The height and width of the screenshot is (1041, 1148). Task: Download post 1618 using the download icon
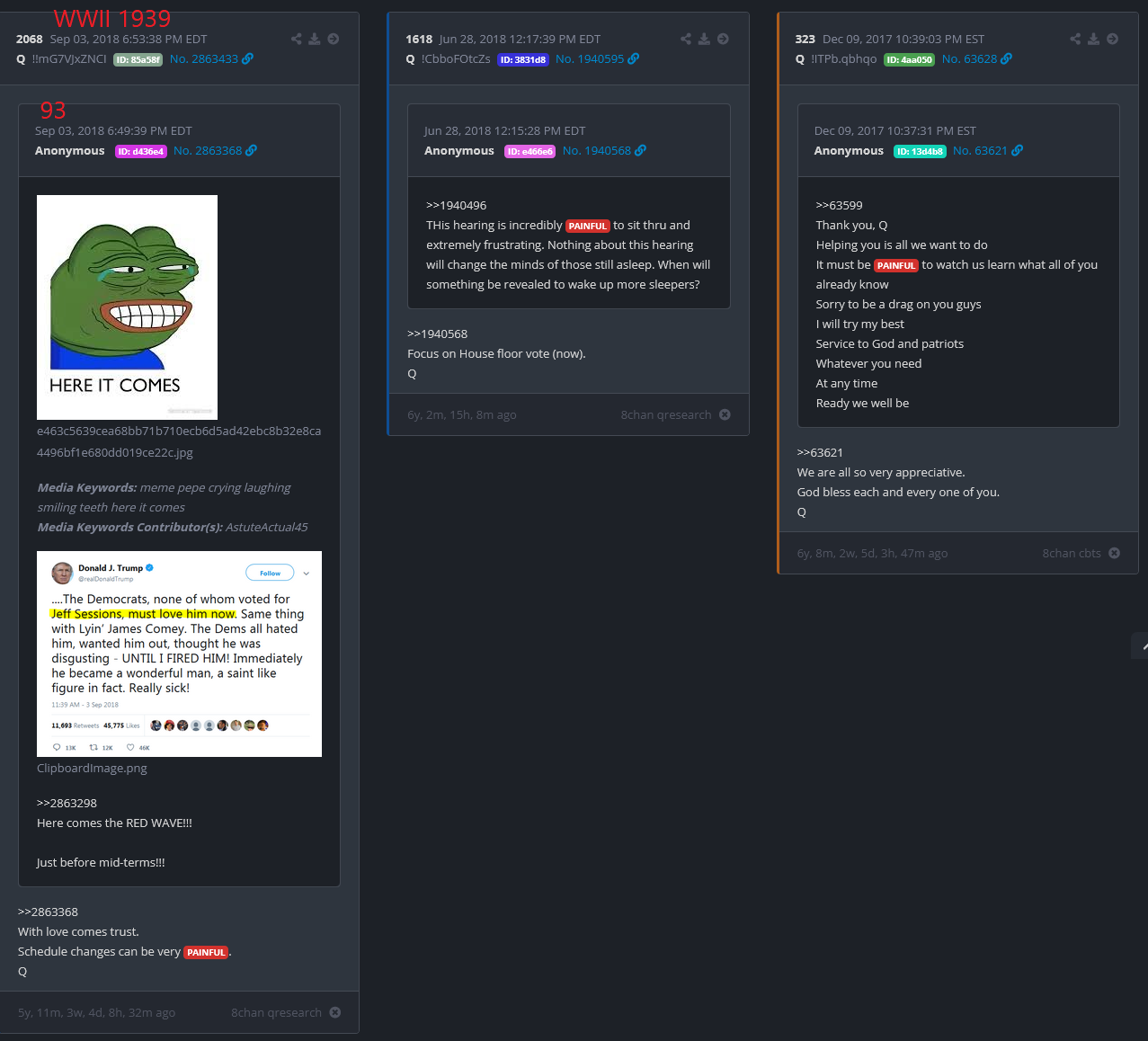(x=704, y=39)
